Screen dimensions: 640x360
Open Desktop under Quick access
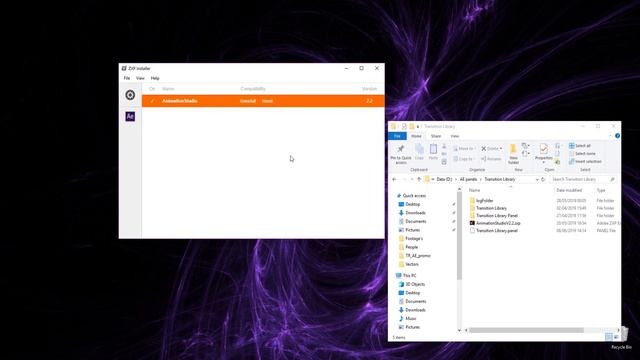point(413,204)
